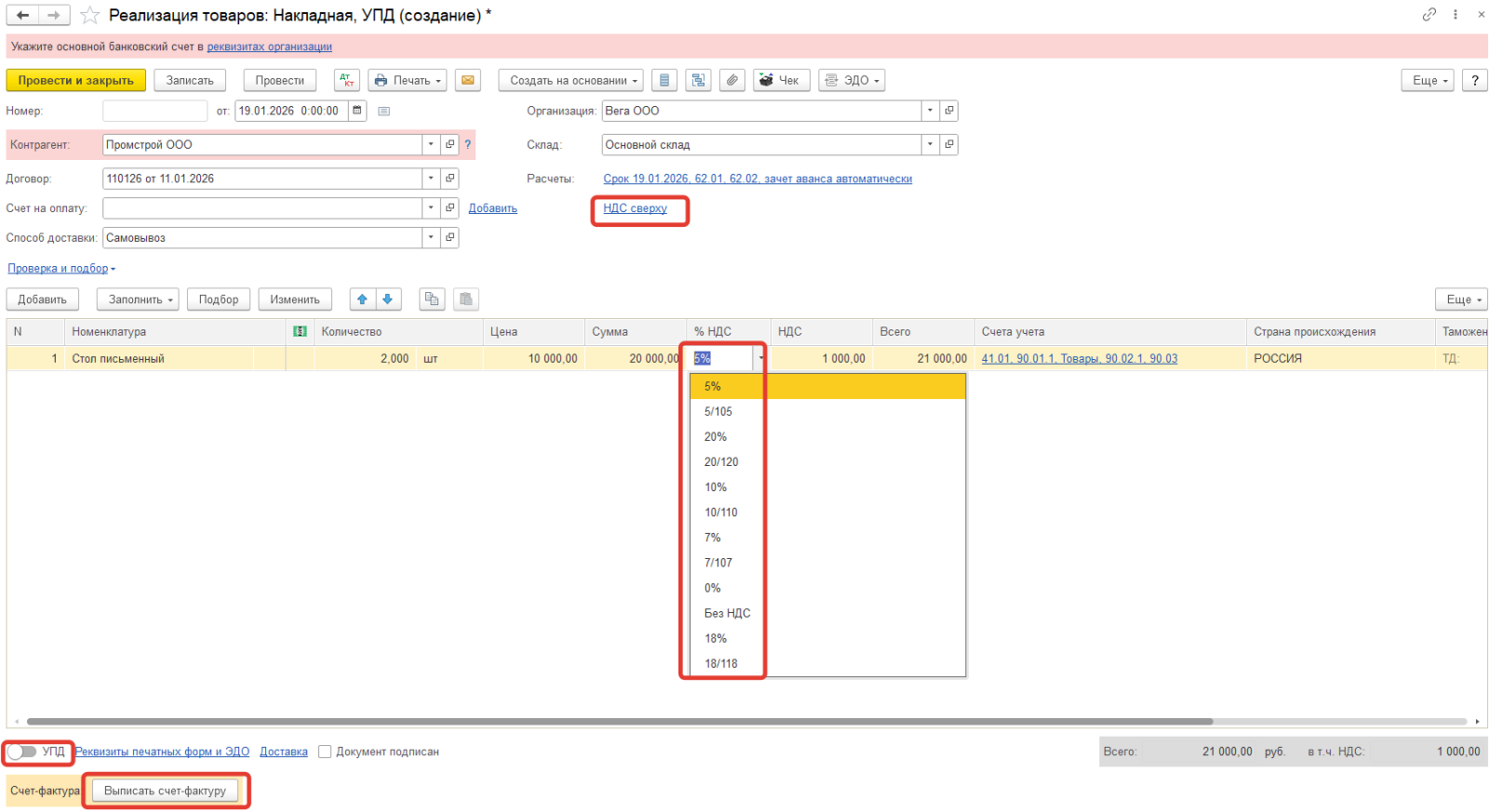Expand the Контрагент dropdown arrow
This screenshot has height=812, width=1489.
(x=430, y=145)
